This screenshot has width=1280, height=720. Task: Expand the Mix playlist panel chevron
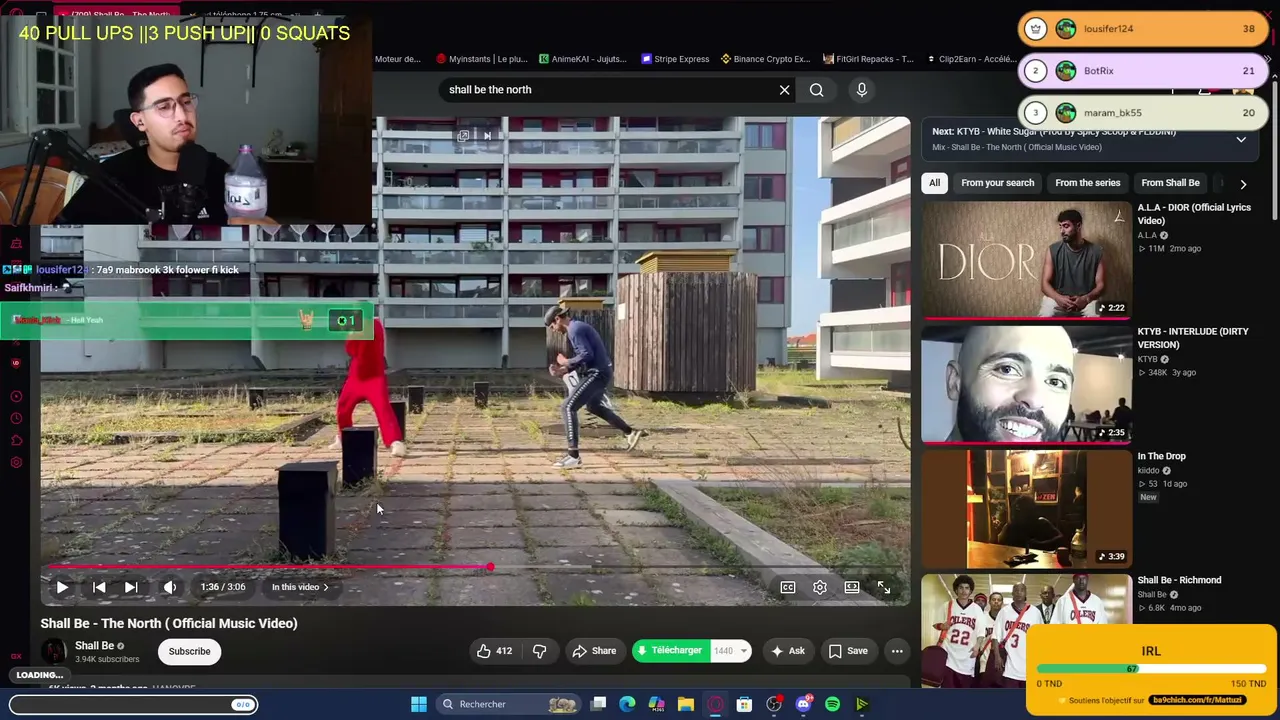pyautogui.click(x=1241, y=140)
